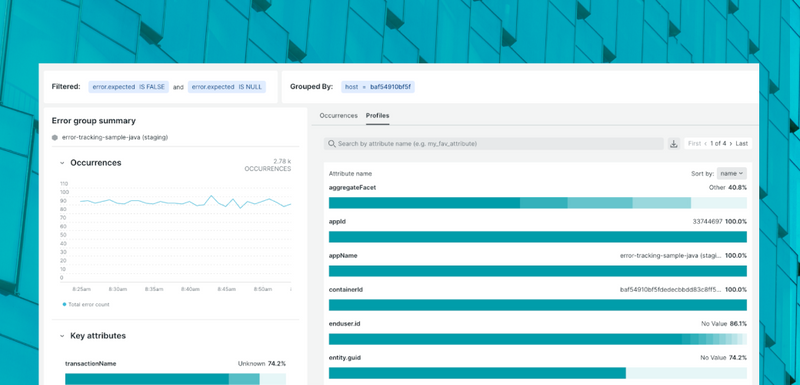Focus the attribute name search field
Image resolution: width=800 pixels, height=385 pixels.
[x=493, y=144]
